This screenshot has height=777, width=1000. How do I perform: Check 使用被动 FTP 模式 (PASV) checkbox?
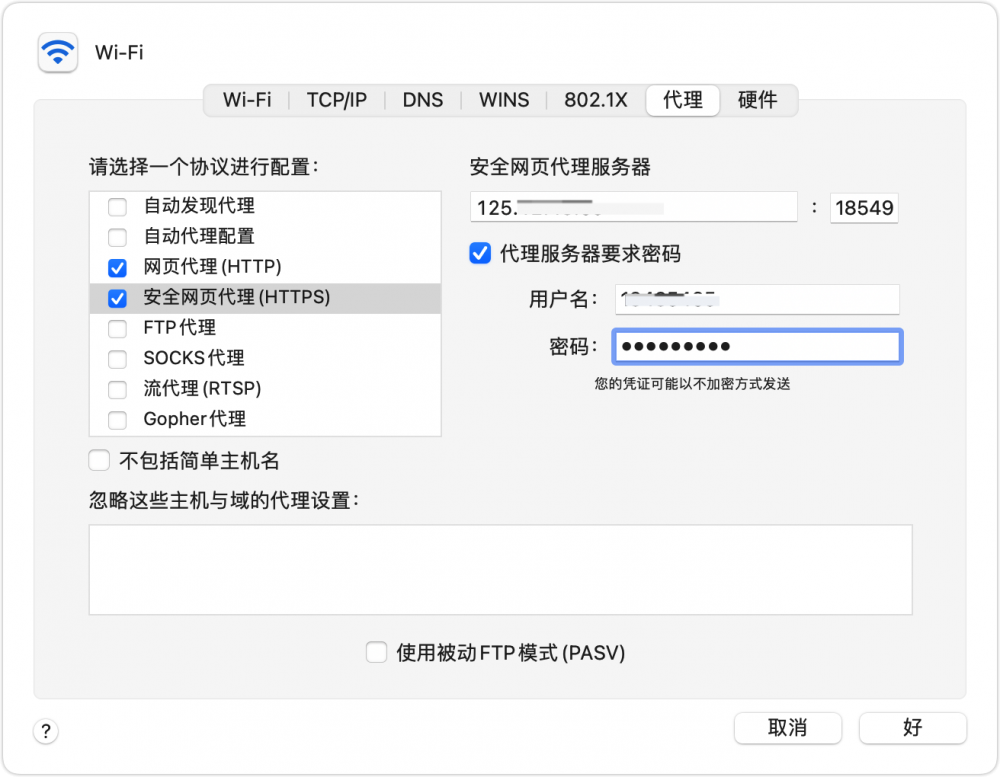[376, 652]
